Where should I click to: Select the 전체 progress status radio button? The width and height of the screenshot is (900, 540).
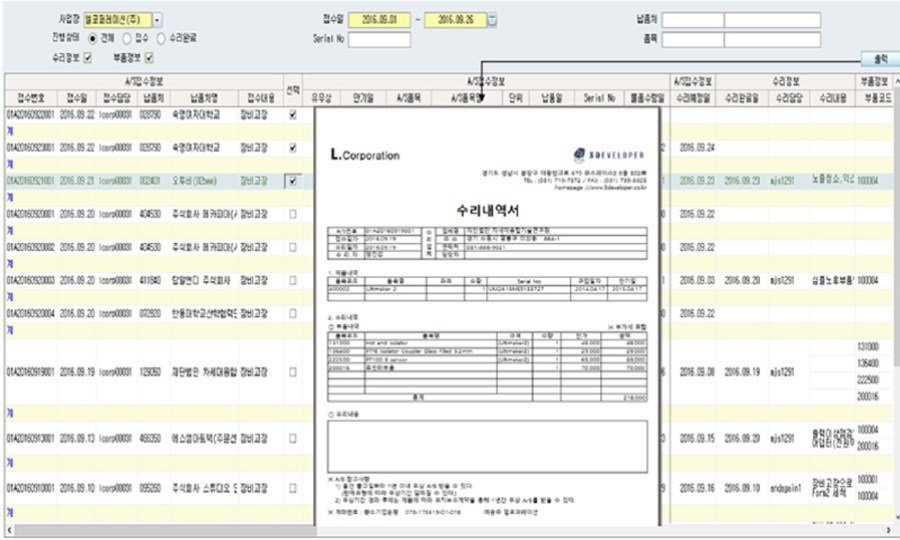92,38
